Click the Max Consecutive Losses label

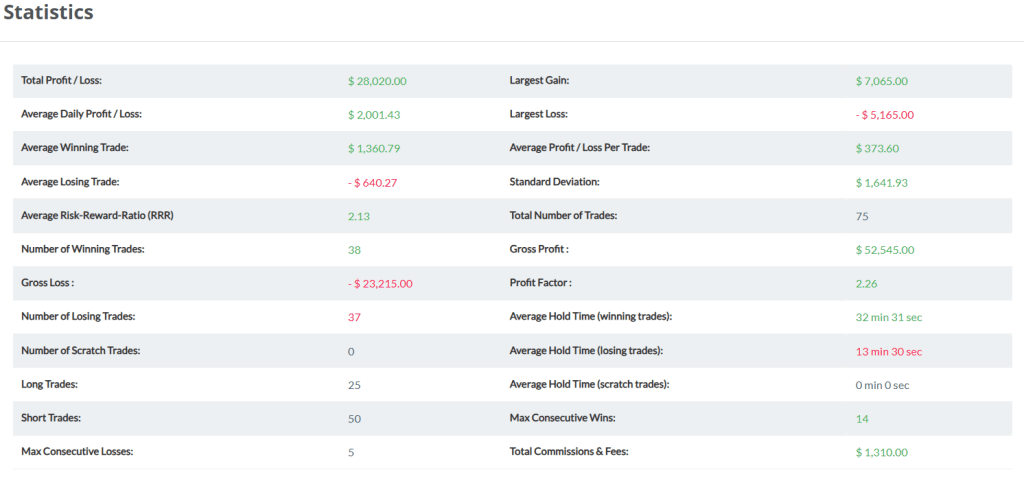click(77, 452)
